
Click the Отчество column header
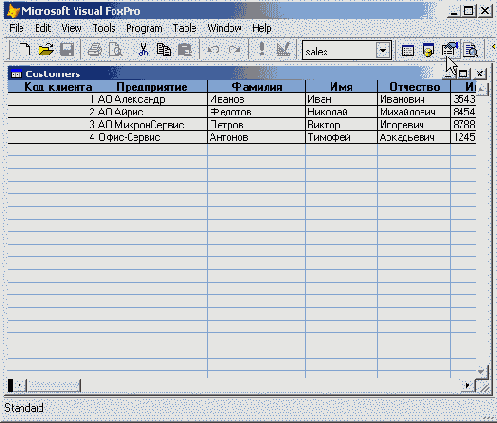click(x=414, y=87)
